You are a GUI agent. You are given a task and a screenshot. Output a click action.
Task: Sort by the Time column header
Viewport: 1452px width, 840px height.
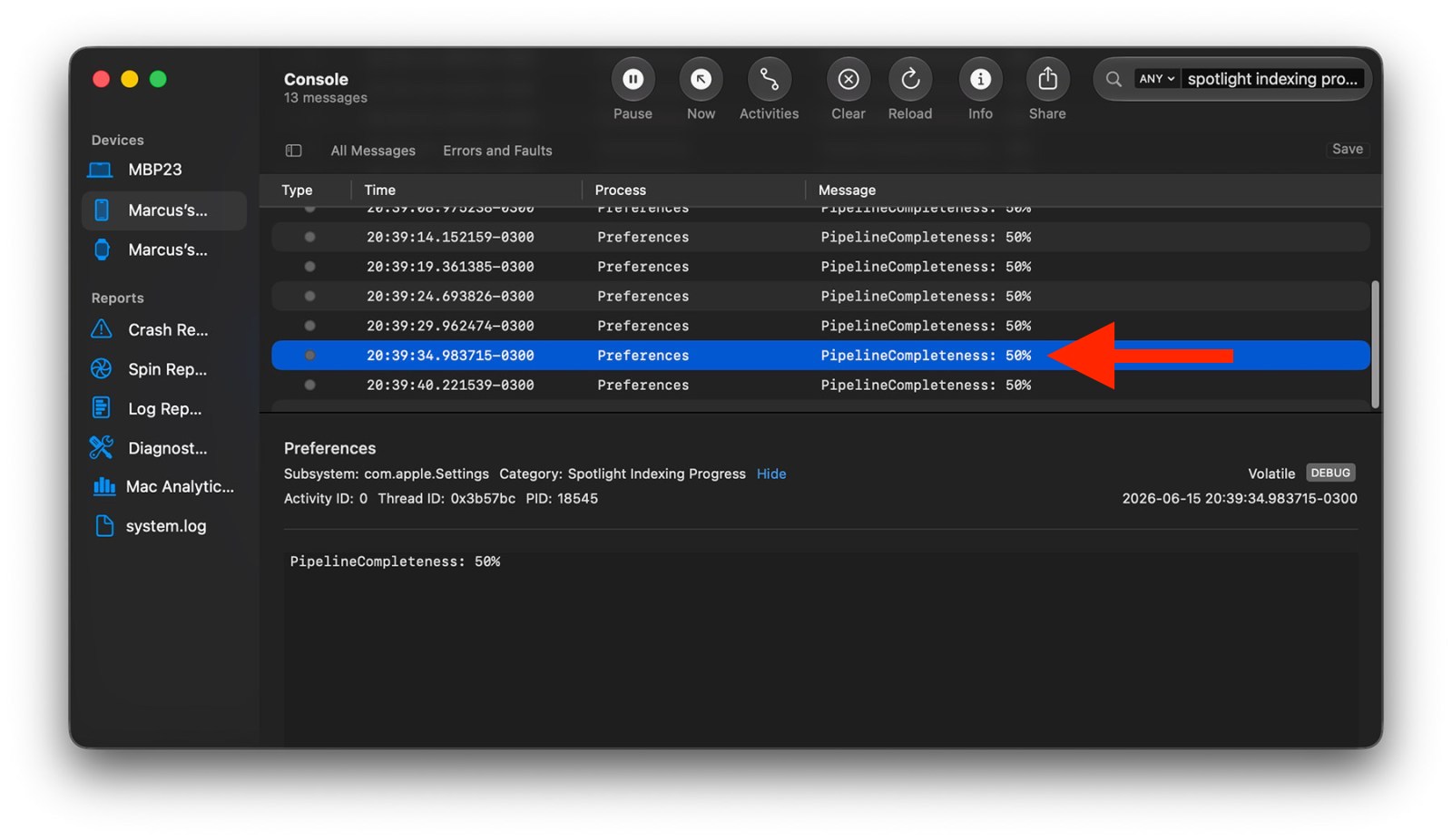379,190
